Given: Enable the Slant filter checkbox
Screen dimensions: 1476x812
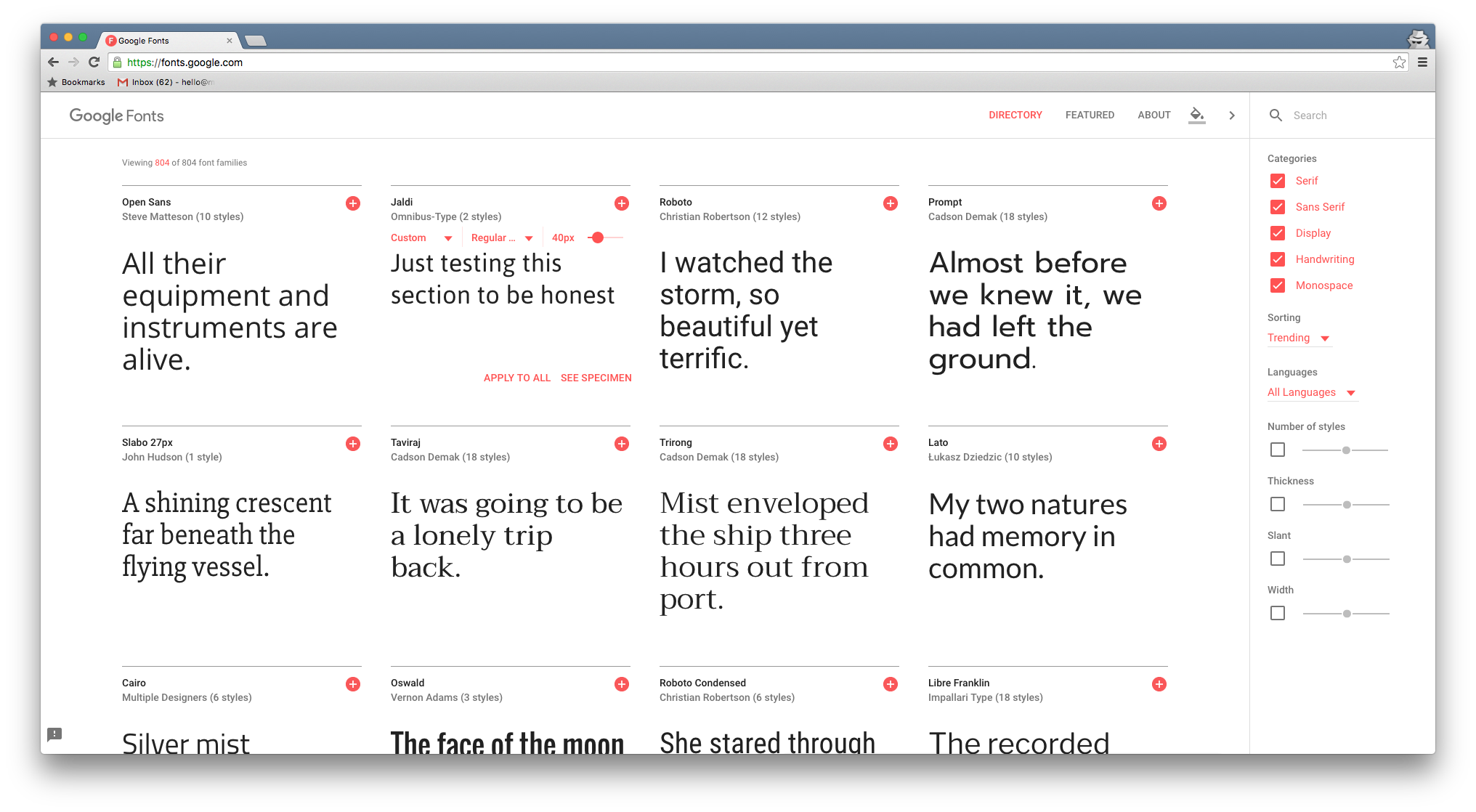Looking at the screenshot, I should click(x=1278, y=559).
